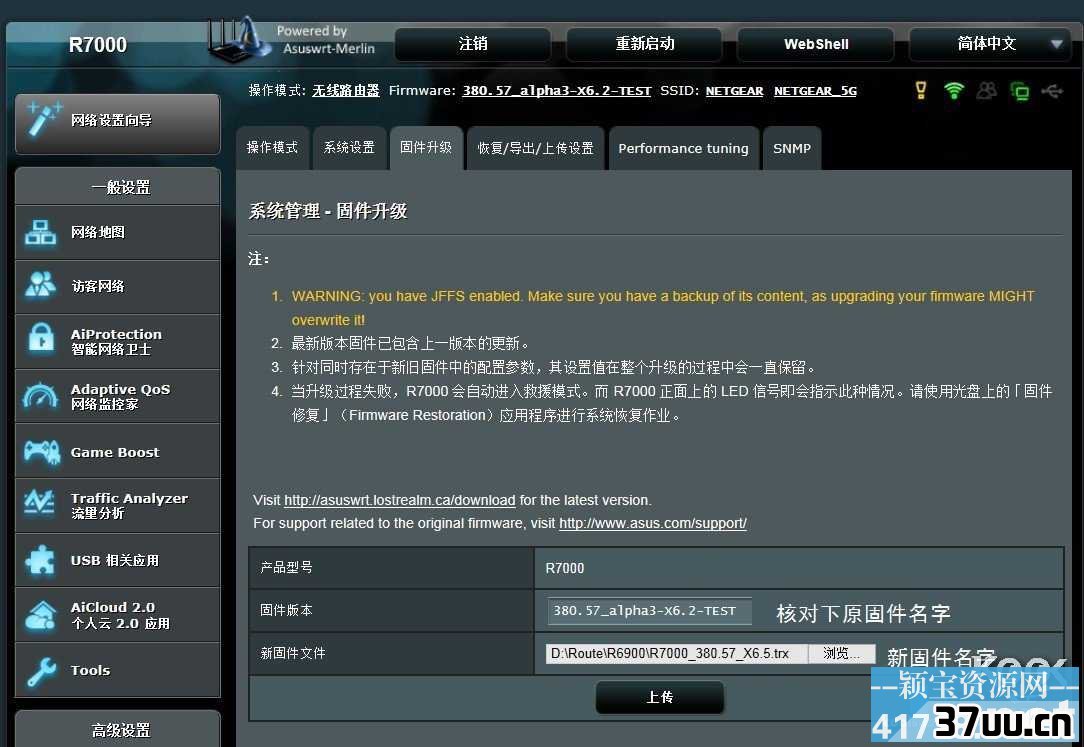The image size is (1084, 747).
Task: Click the firmware version link in header
Action: (x=557, y=91)
